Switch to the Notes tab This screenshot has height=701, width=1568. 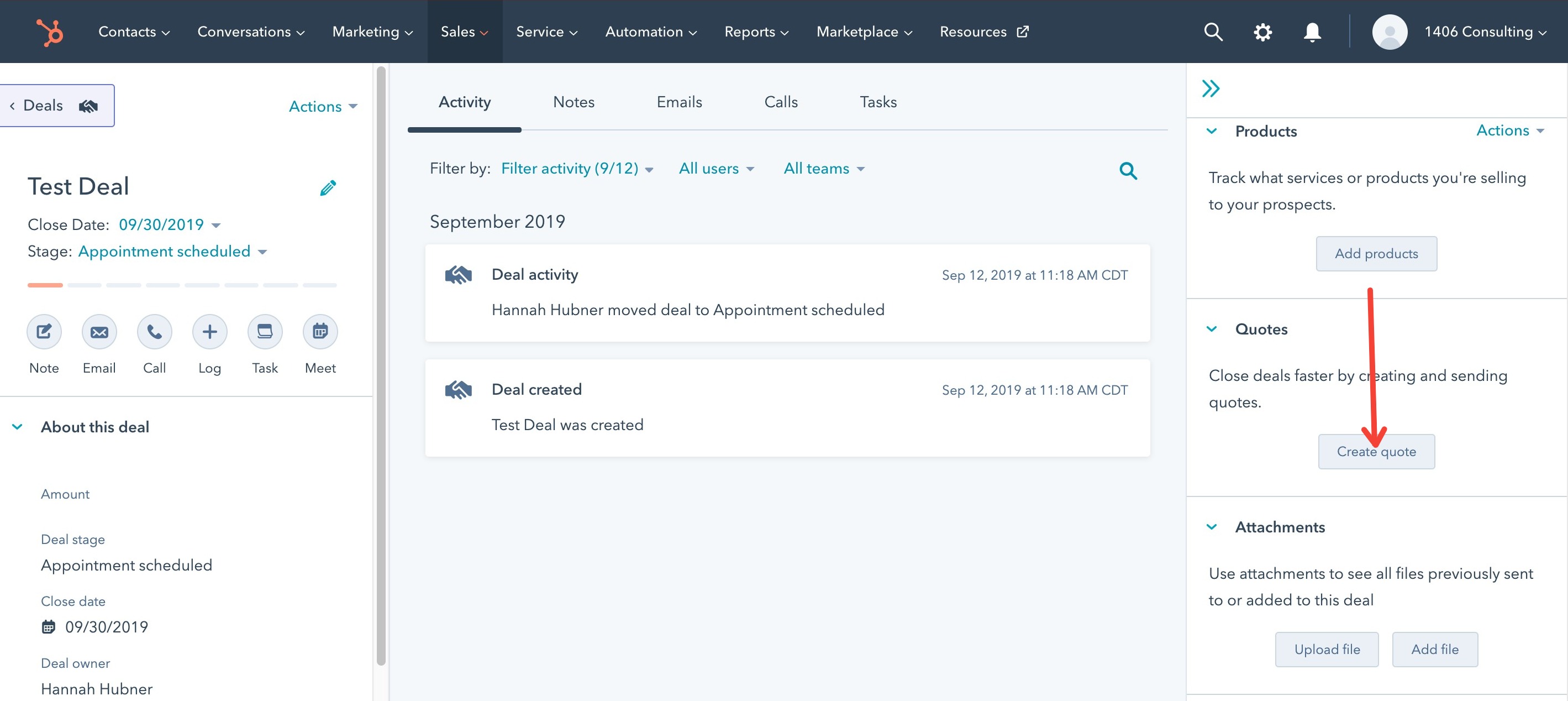coord(573,102)
